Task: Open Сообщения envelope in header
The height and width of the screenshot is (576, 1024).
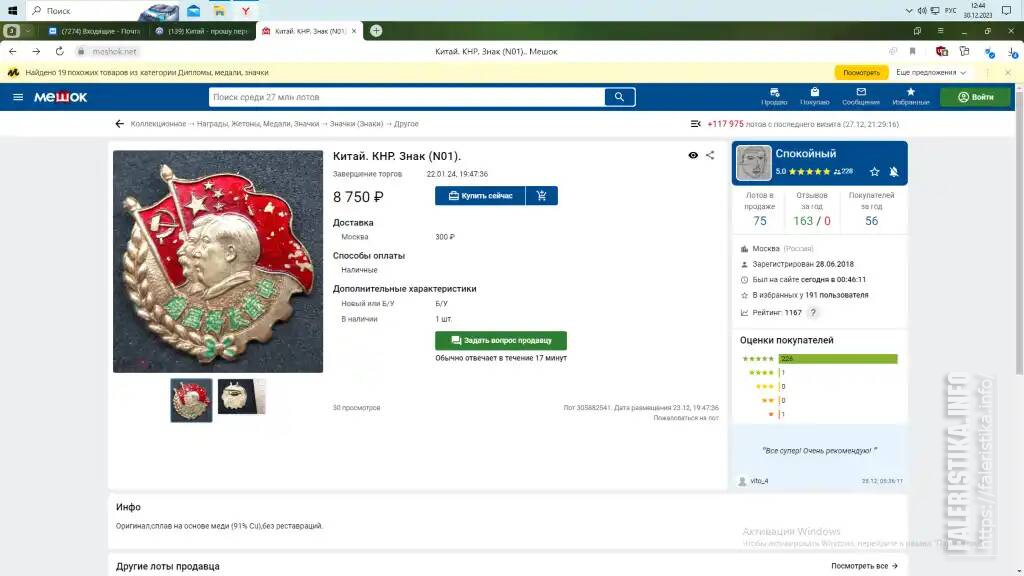Action: tap(861, 97)
